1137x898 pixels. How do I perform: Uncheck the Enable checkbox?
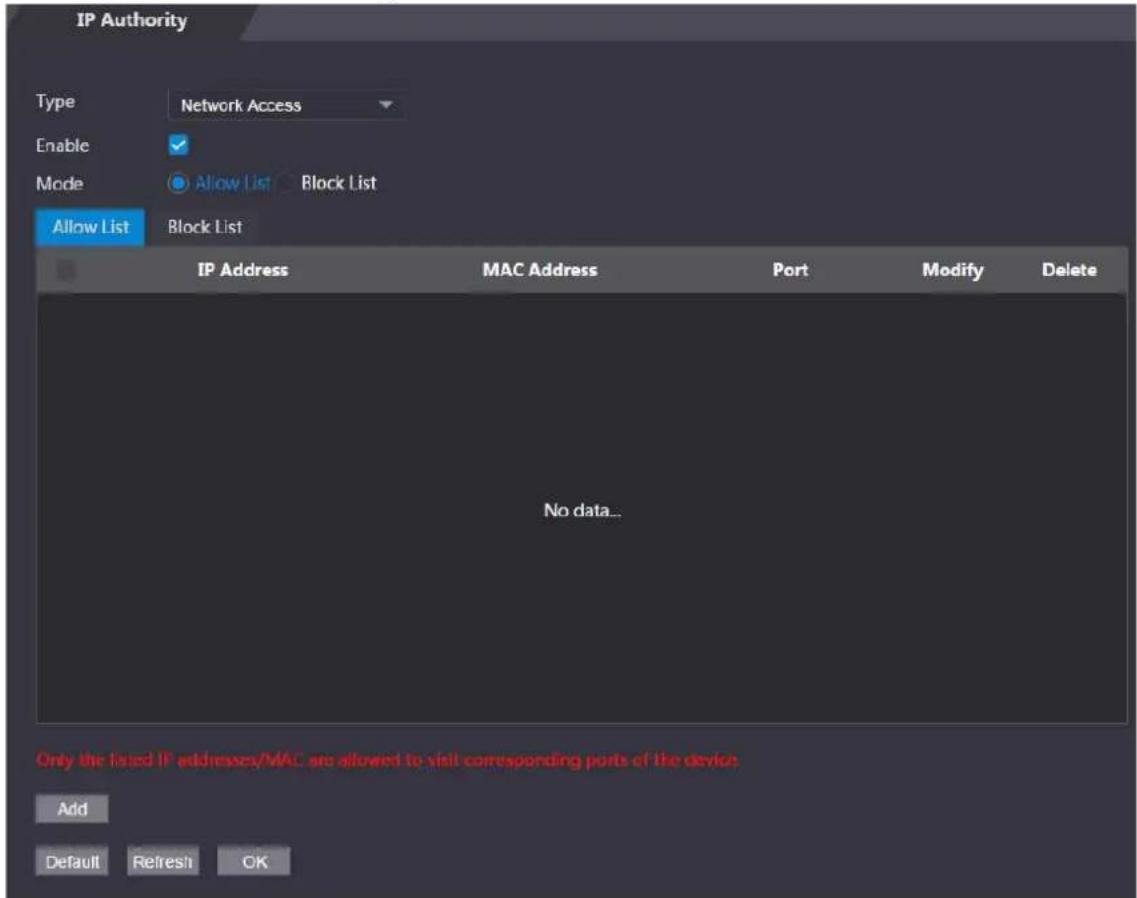tap(178, 145)
